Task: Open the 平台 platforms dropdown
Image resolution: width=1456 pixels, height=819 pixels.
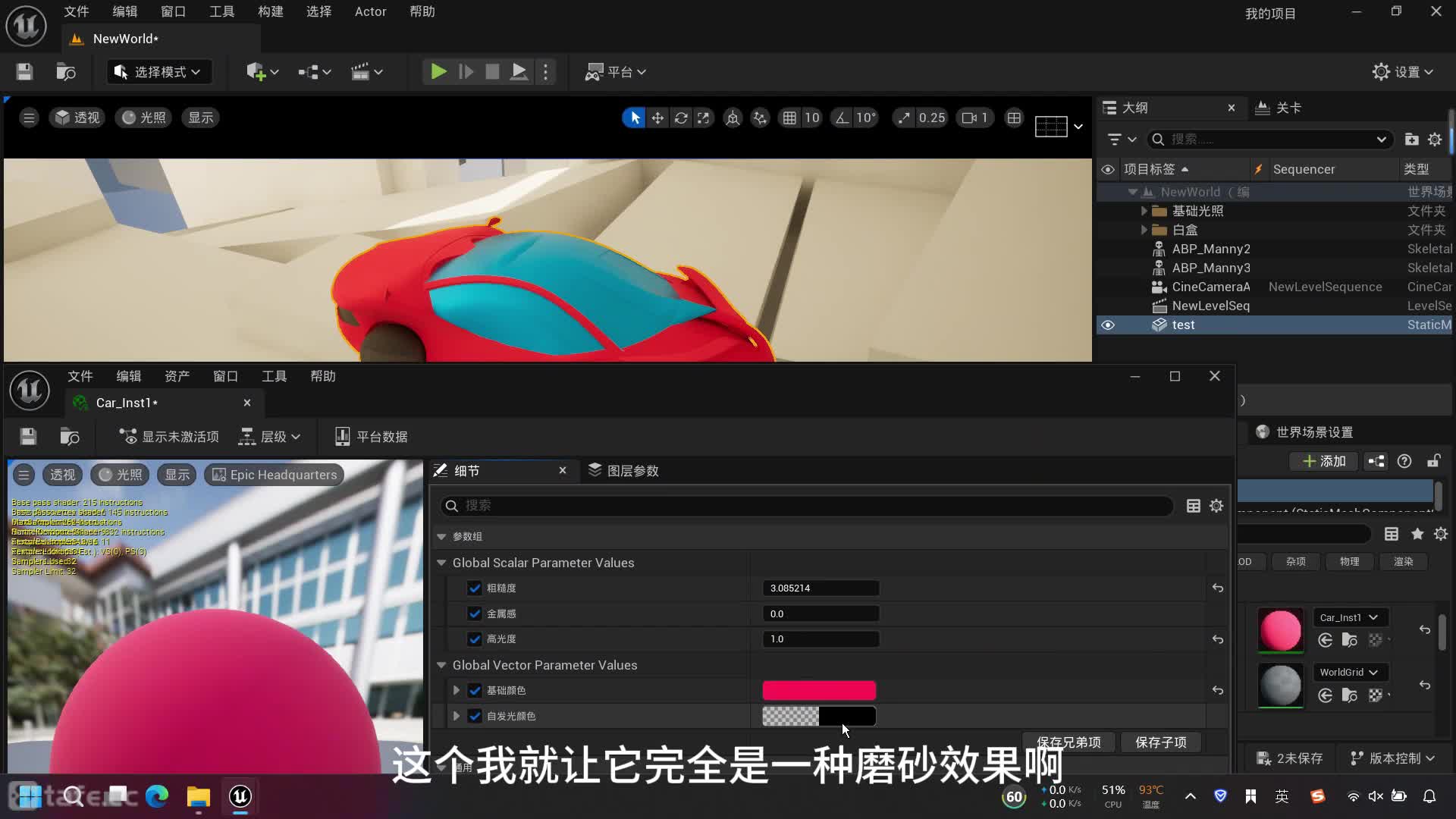Action: pos(615,72)
